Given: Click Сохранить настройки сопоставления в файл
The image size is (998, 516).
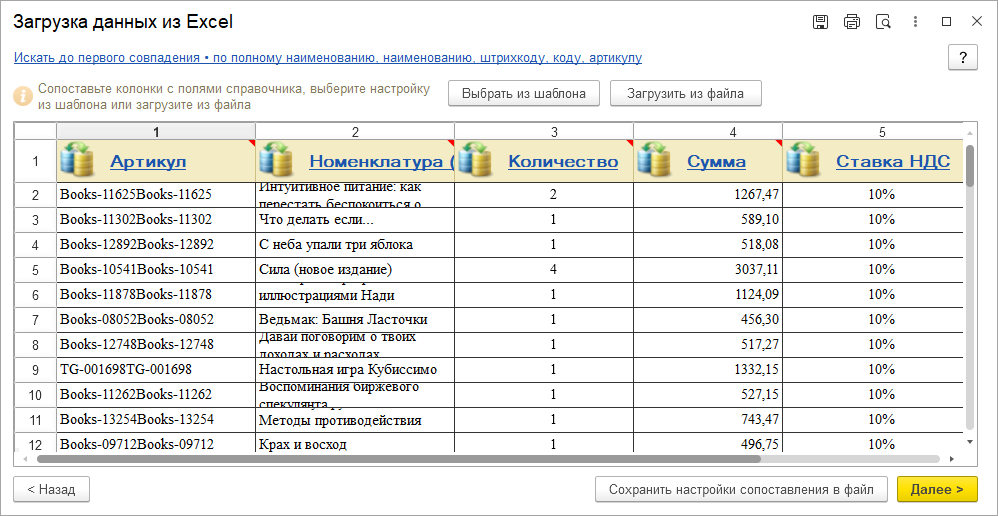Looking at the screenshot, I should (x=741, y=489).
